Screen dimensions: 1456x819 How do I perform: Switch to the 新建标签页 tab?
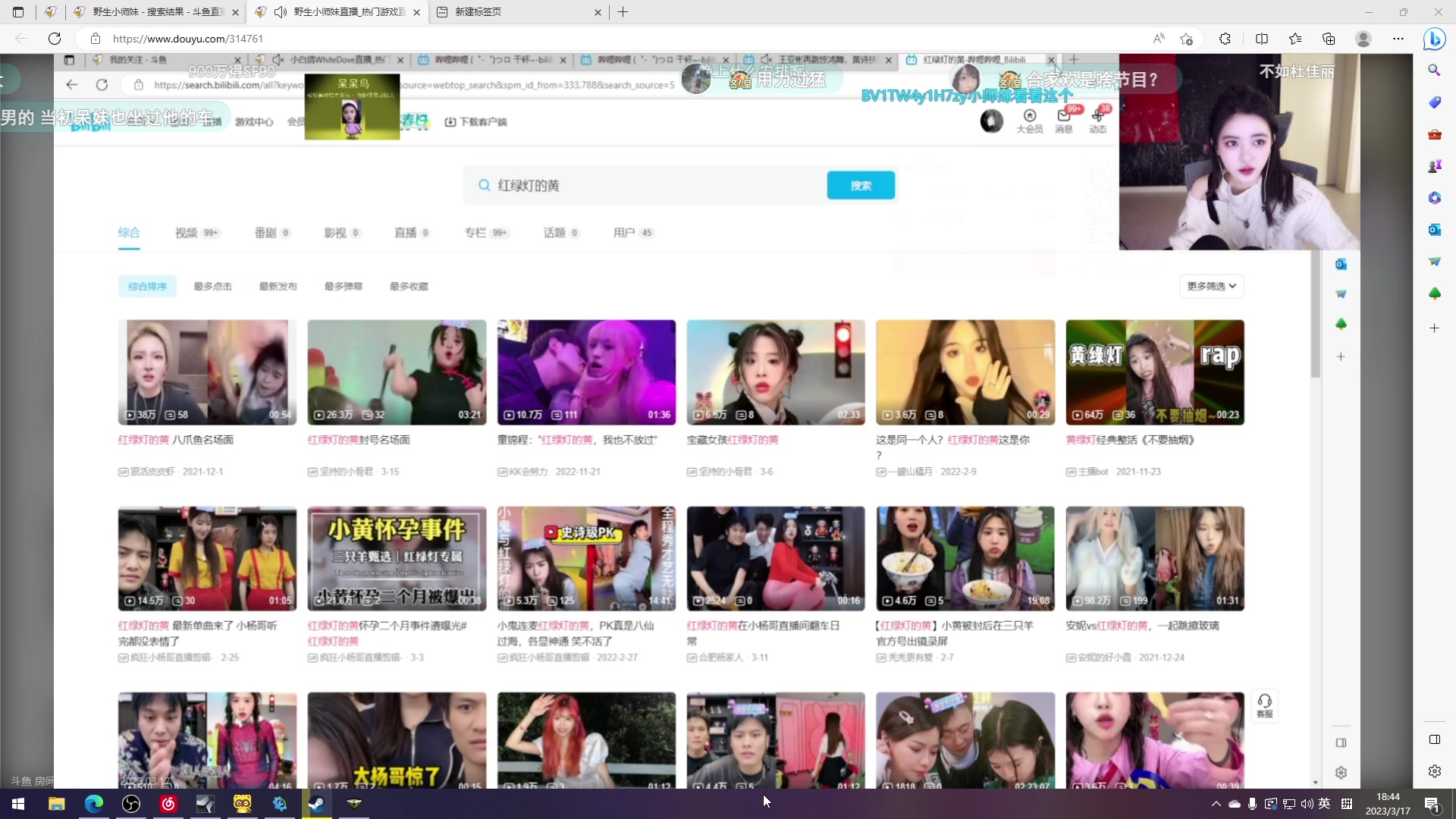tap(478, 12)
